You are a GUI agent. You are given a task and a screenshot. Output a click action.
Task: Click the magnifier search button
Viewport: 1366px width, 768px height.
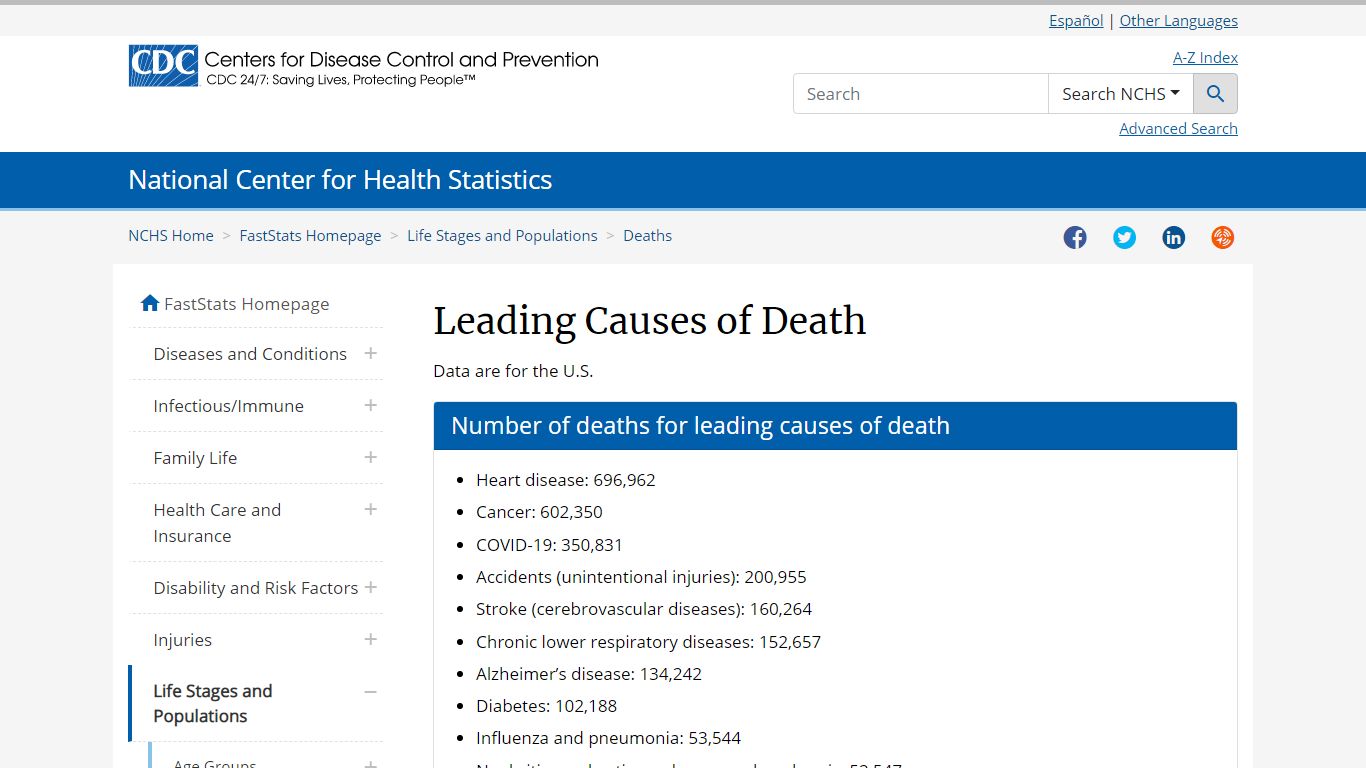(1215, 94)
